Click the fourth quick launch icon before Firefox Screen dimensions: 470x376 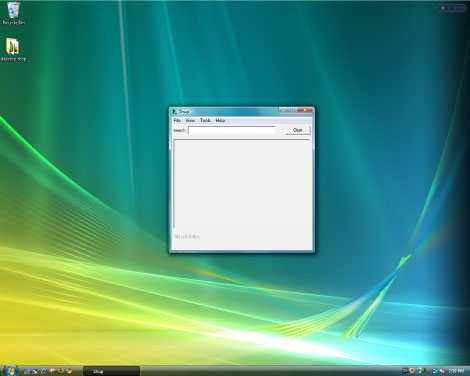[52, 371]
